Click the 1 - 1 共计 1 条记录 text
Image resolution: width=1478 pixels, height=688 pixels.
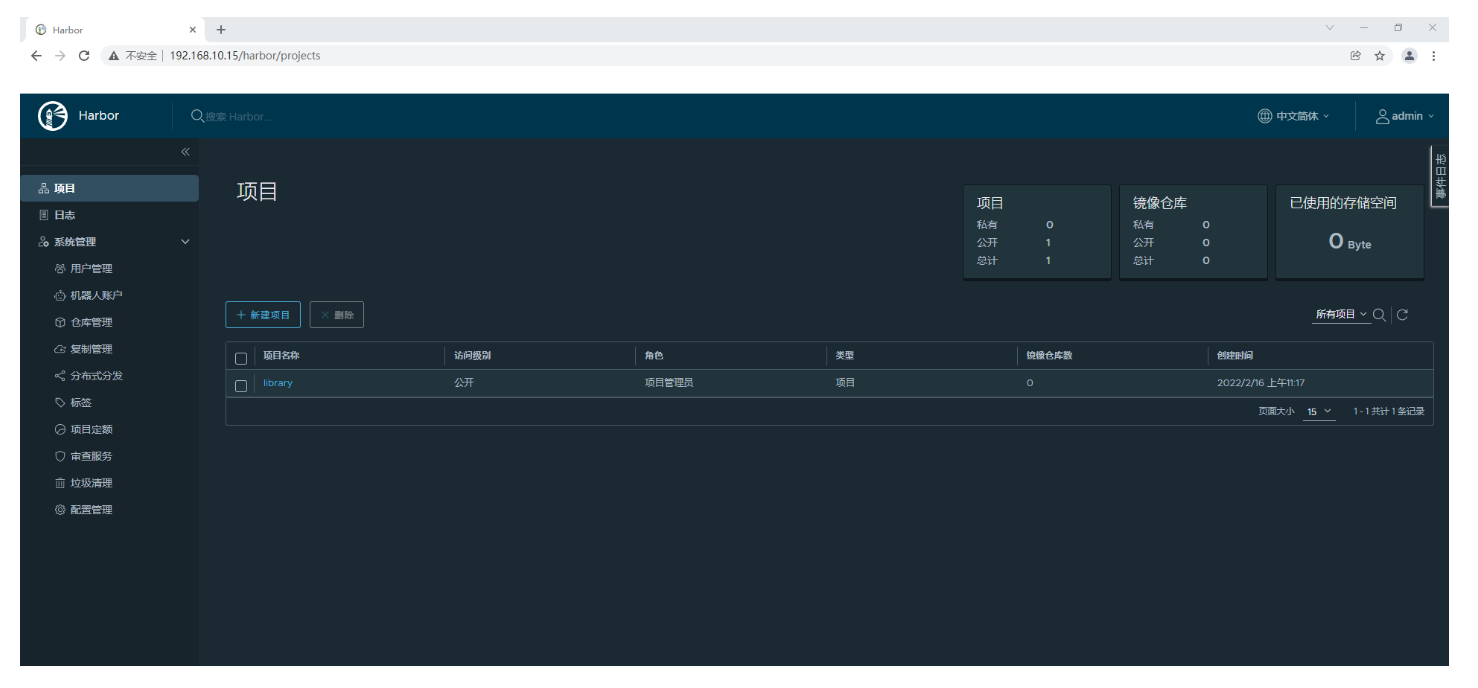[x=1389, y=411]
